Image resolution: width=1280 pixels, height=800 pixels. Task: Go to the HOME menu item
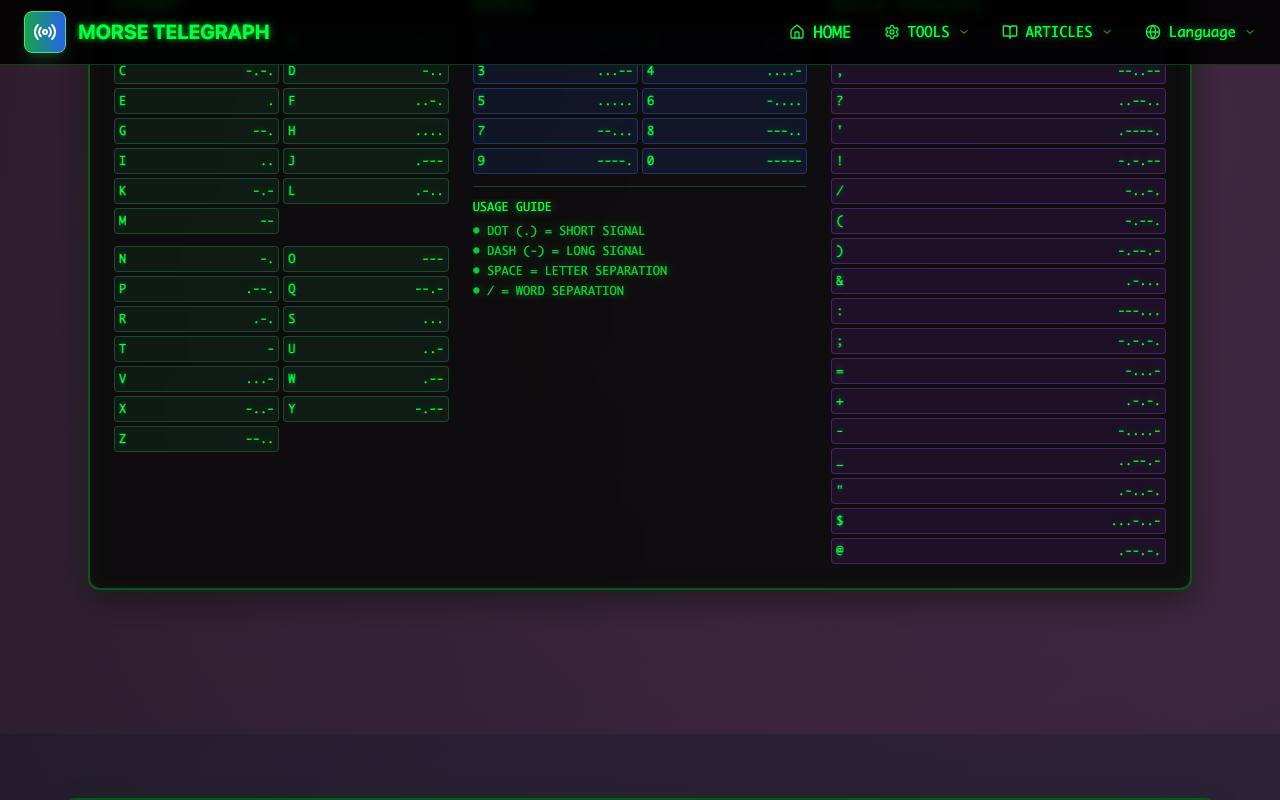coord(832,32)
